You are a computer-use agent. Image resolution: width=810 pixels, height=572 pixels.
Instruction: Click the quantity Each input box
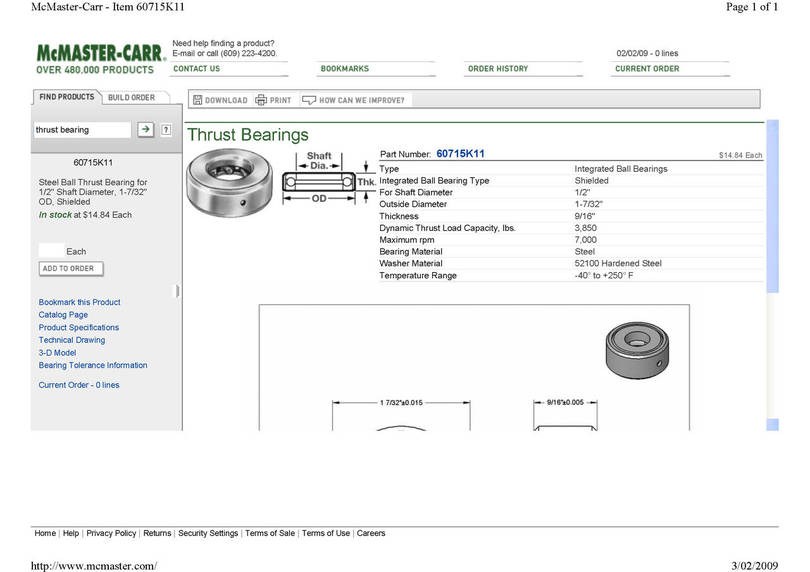point(51,251)
